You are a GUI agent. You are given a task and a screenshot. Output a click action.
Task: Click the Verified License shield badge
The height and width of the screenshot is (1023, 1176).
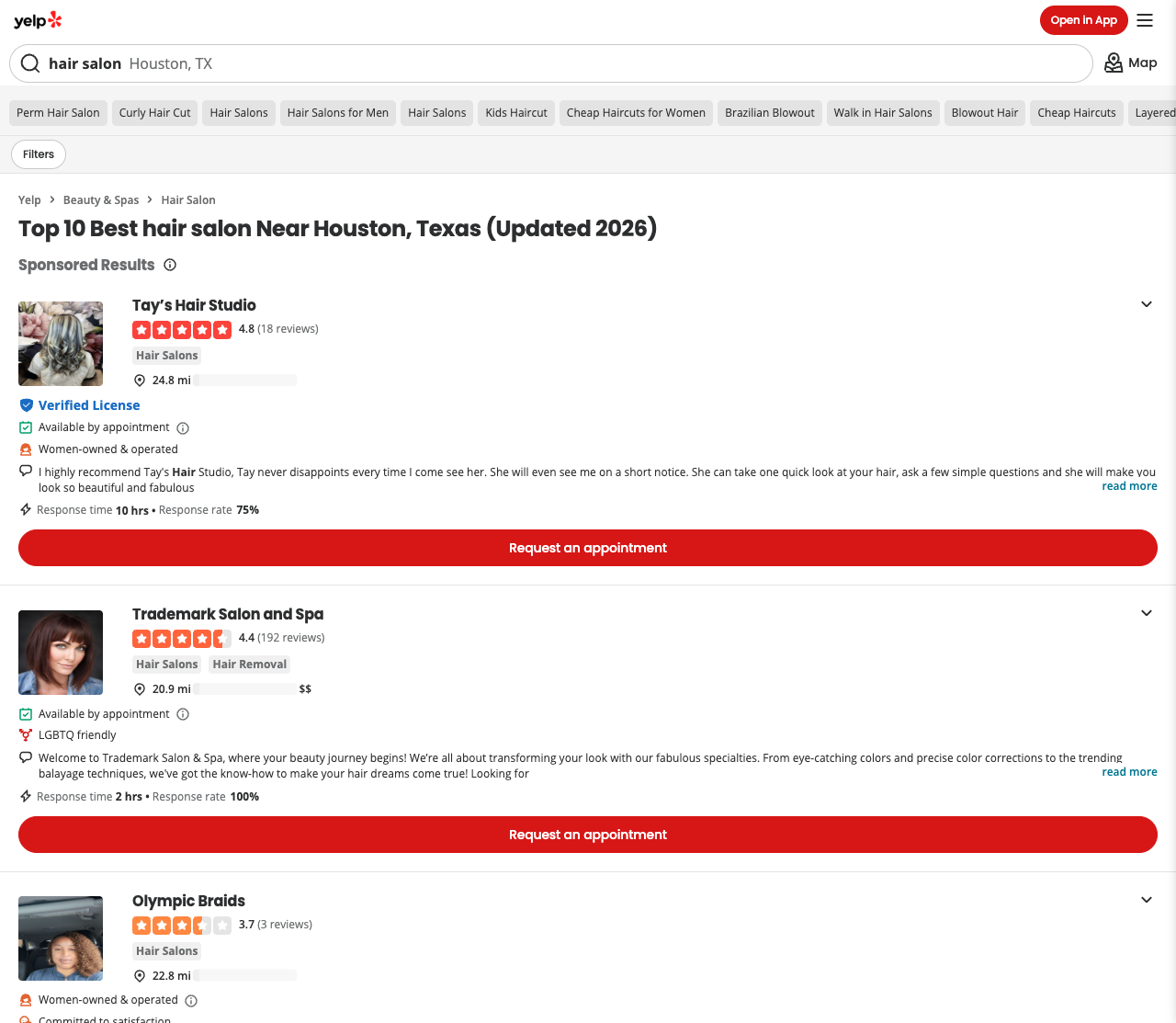coord(27,405)
